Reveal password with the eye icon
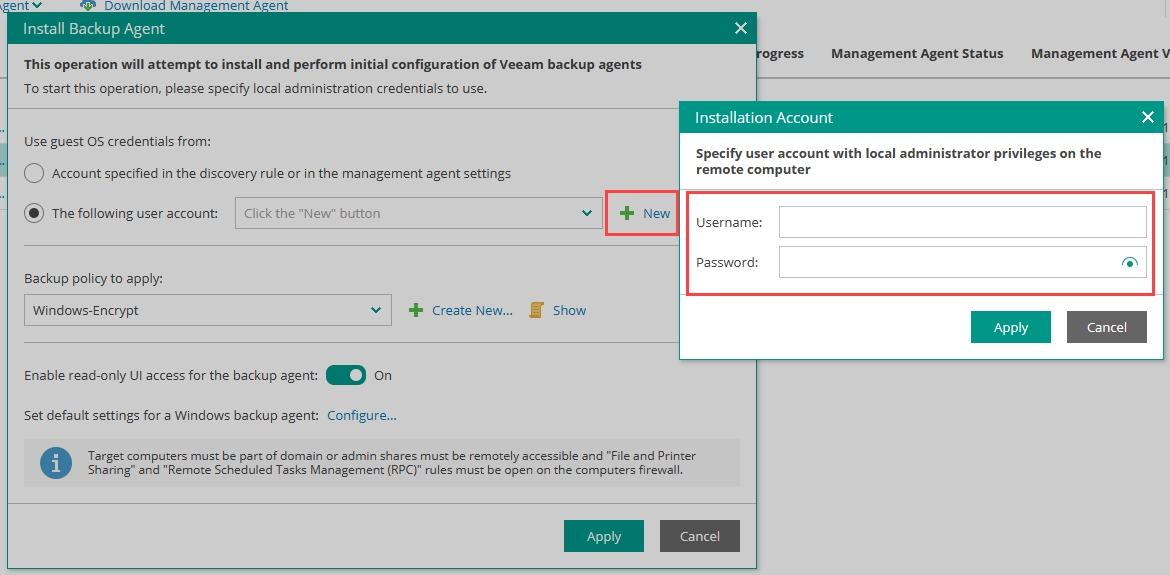The height and width of the screenshot is (575, 1170). [1130, 263]
